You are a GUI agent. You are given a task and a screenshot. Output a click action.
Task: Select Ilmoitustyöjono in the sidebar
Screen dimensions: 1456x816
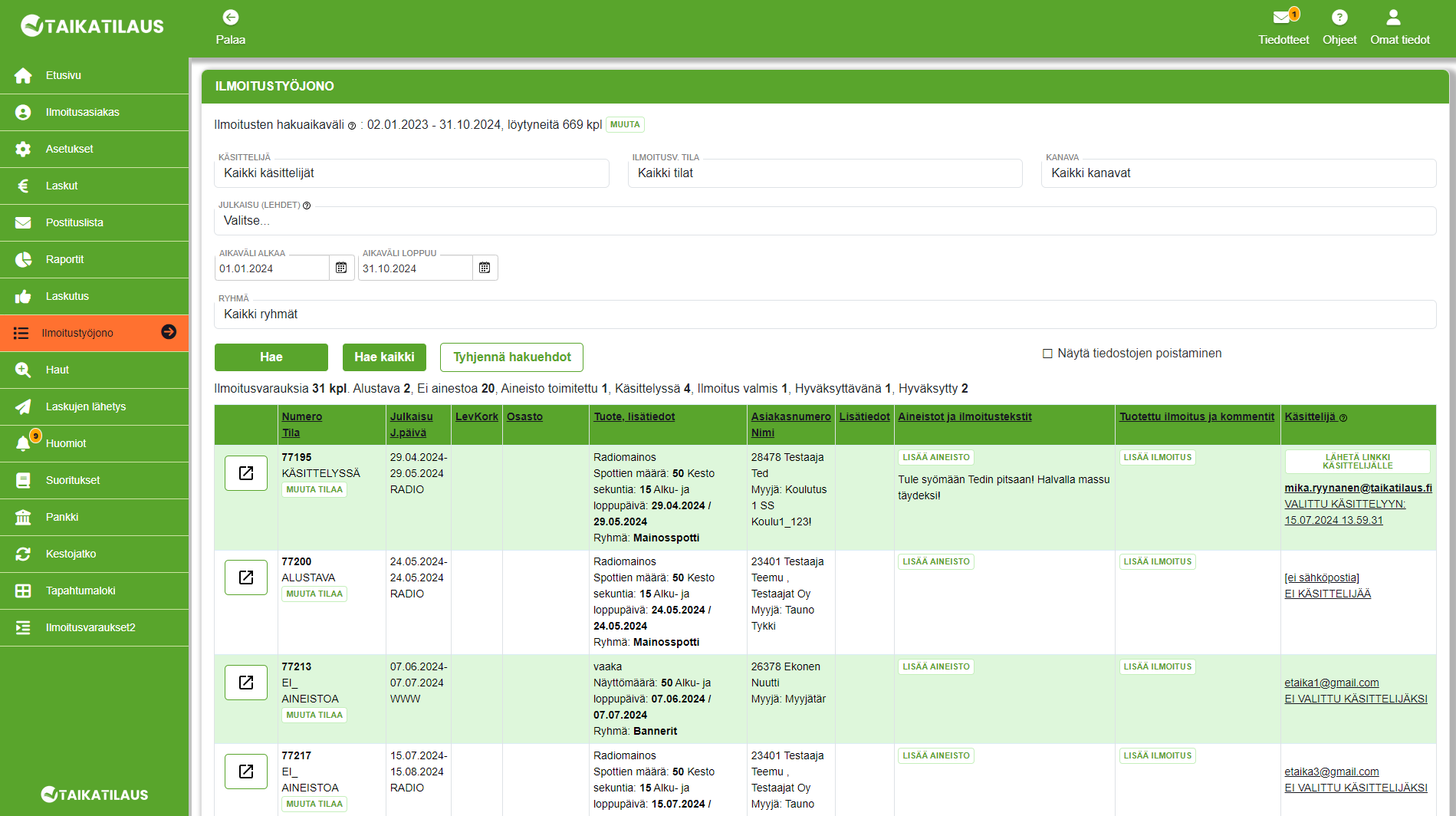tap(94, 333)
